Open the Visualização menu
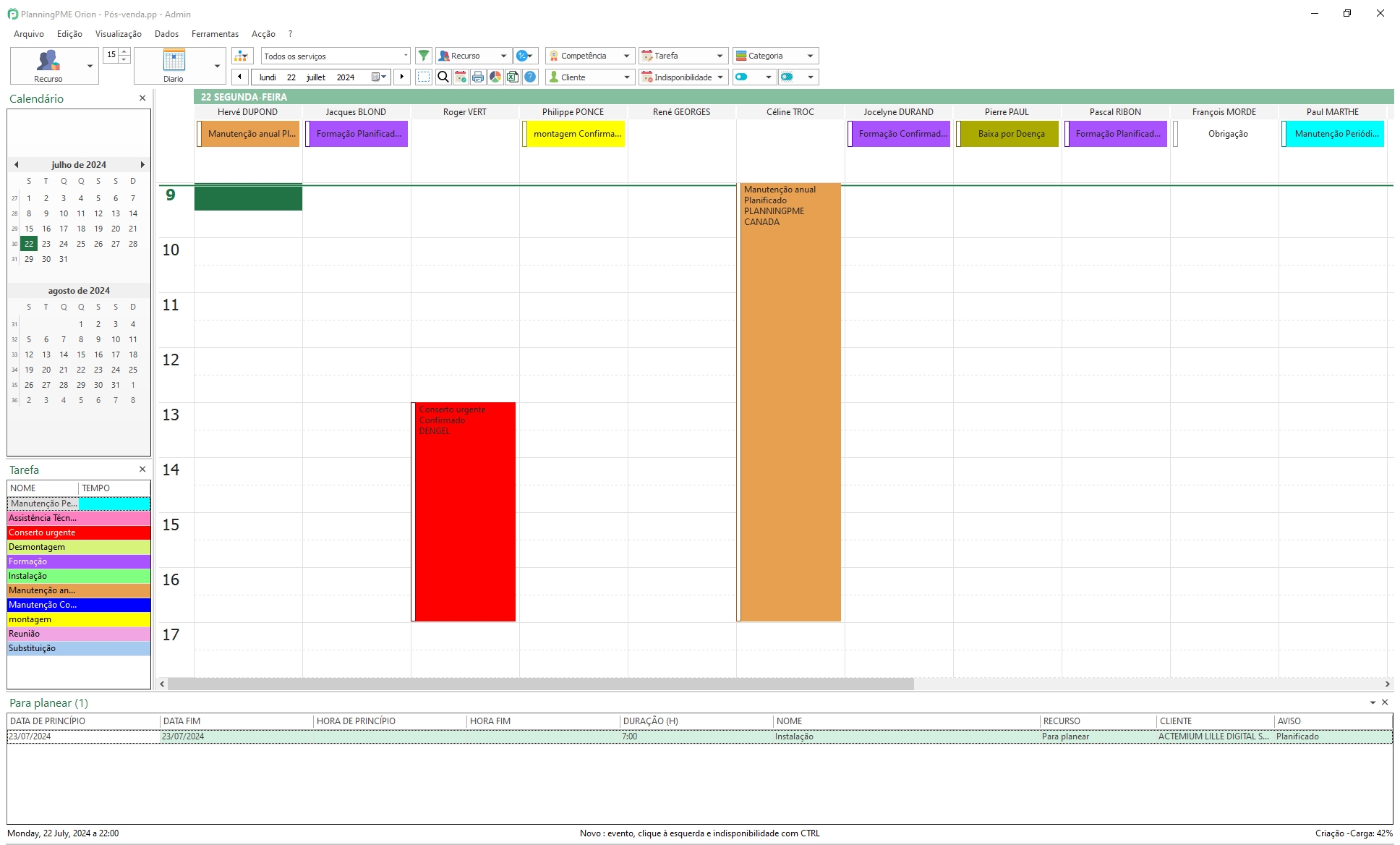Image resolution: width=1400 pixels, height=845 pixels. (x=119, y=34)
